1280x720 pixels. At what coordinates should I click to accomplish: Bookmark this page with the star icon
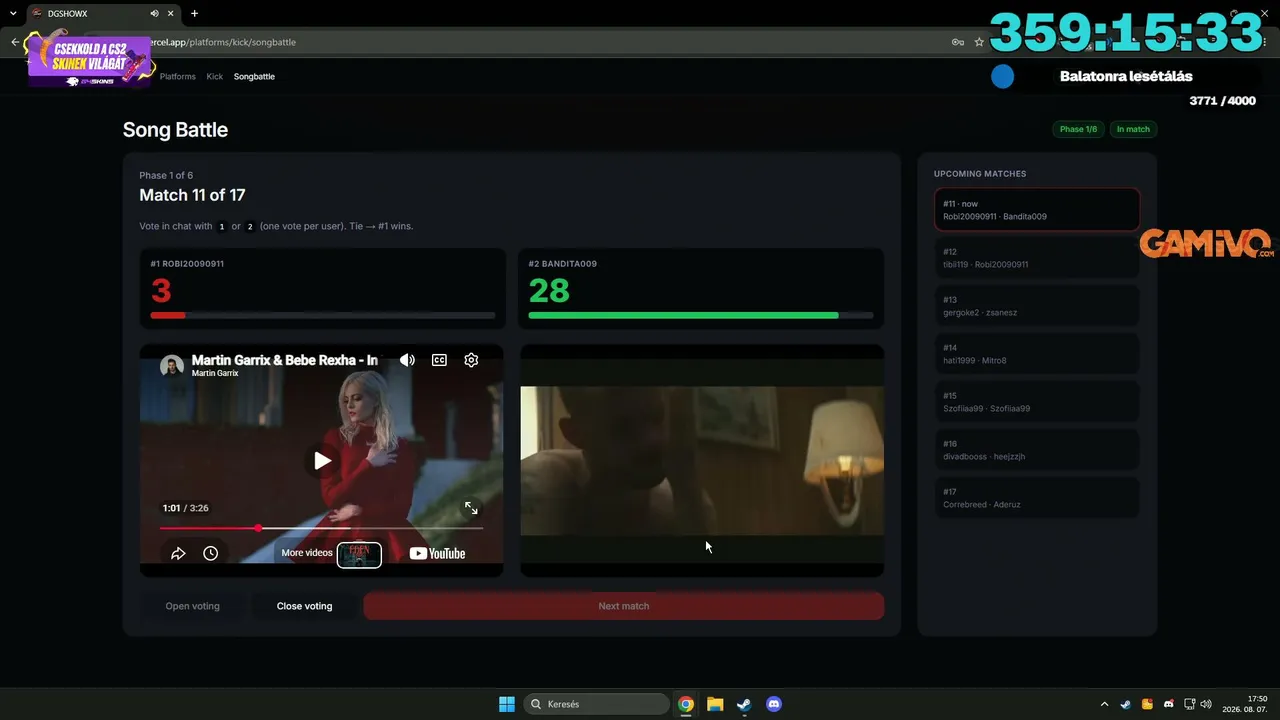[979, 42]
